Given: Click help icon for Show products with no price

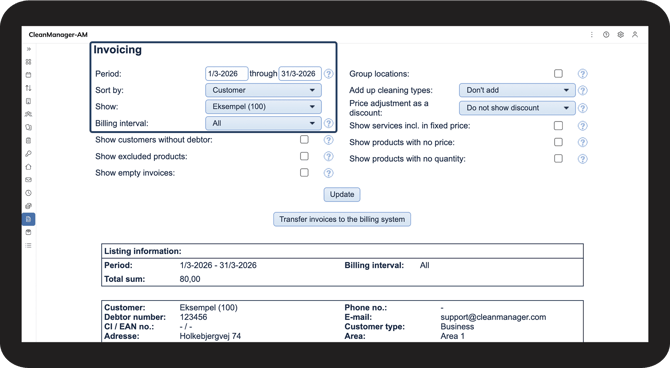Looking at the screenshot, I should coord(582,142).
